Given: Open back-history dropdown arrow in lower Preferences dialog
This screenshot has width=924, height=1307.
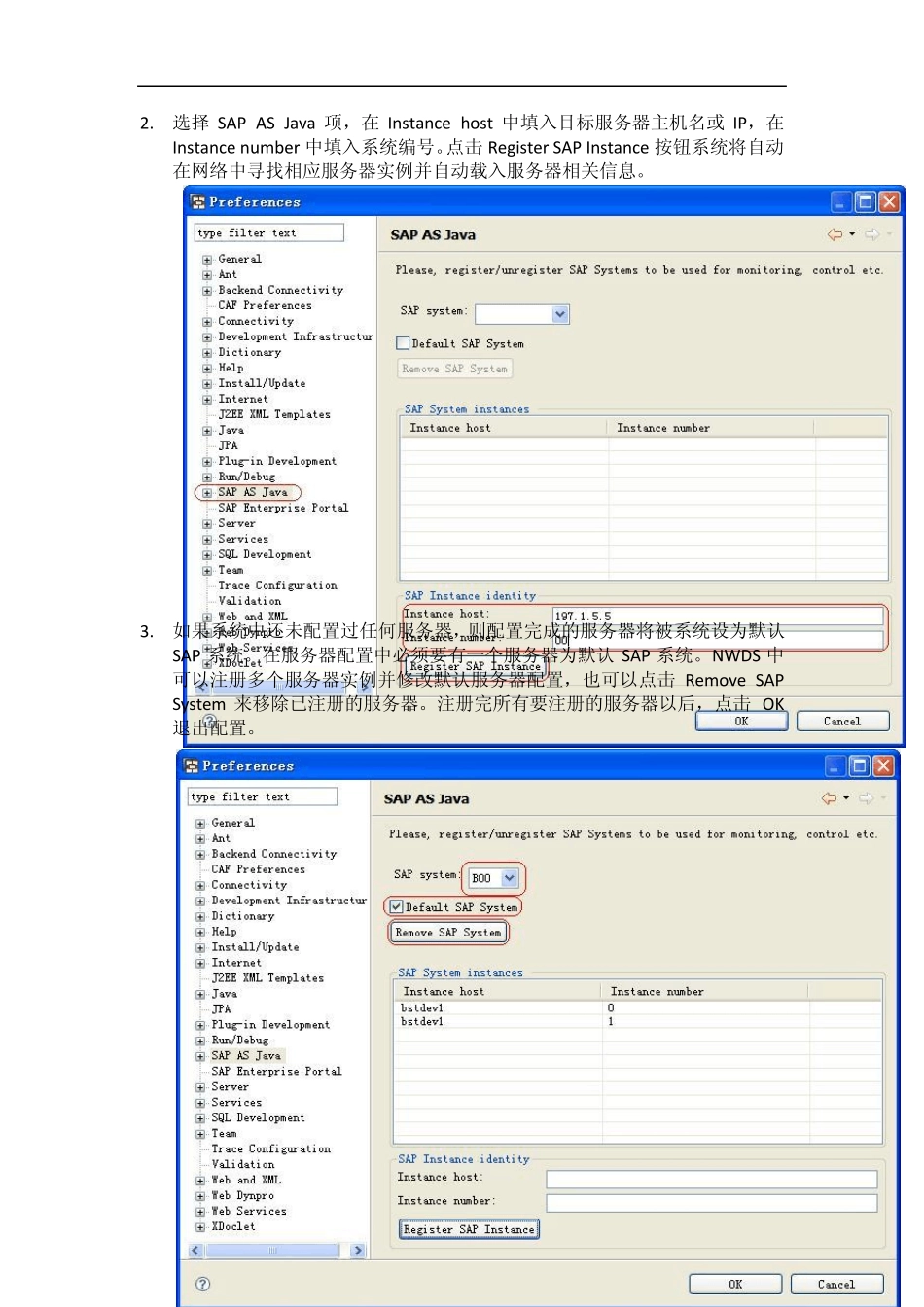Looking at the screenshot, I should [x=846, y=798].
